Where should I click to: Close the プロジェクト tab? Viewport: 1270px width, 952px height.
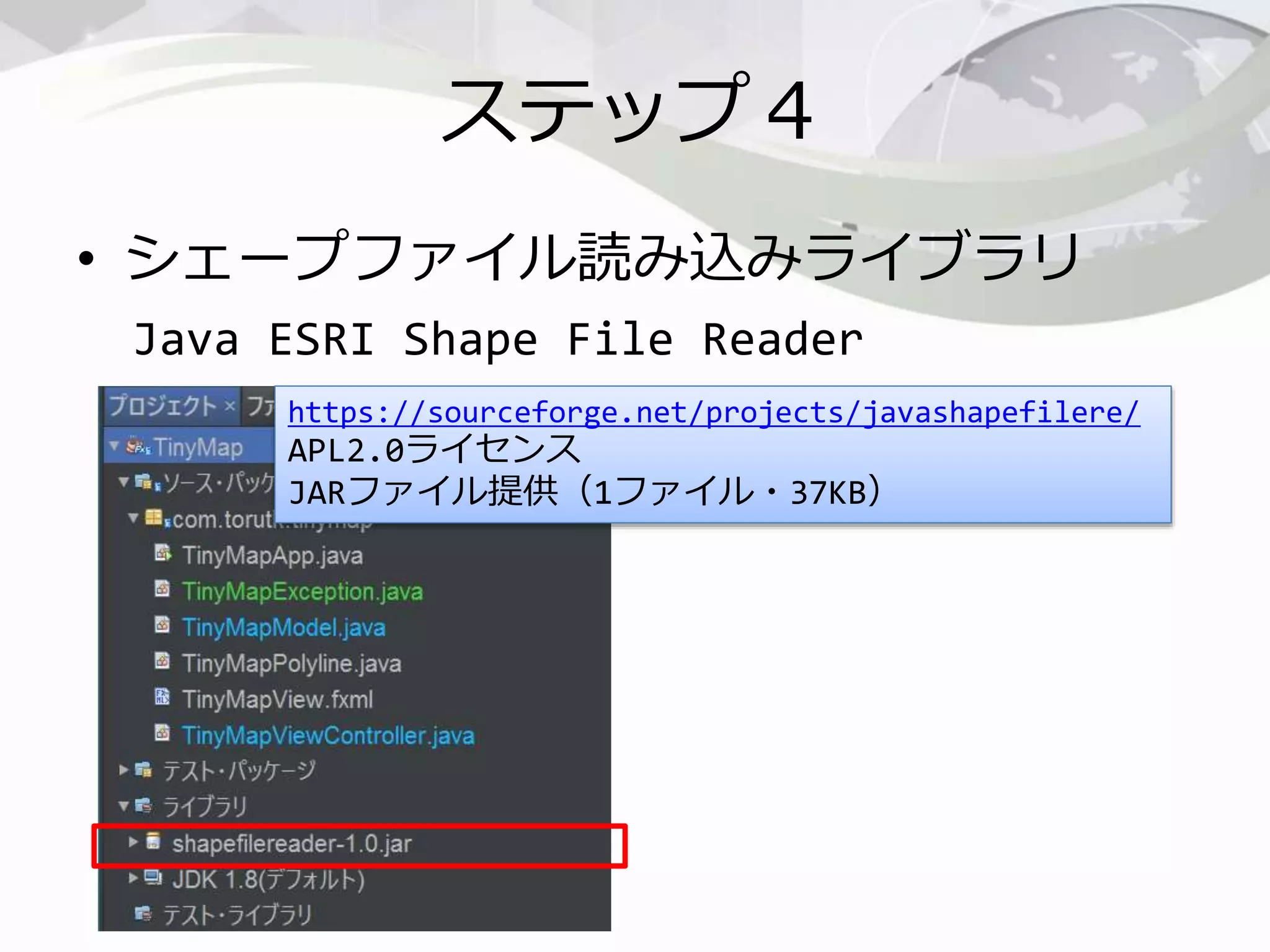(x=229, y=407)
